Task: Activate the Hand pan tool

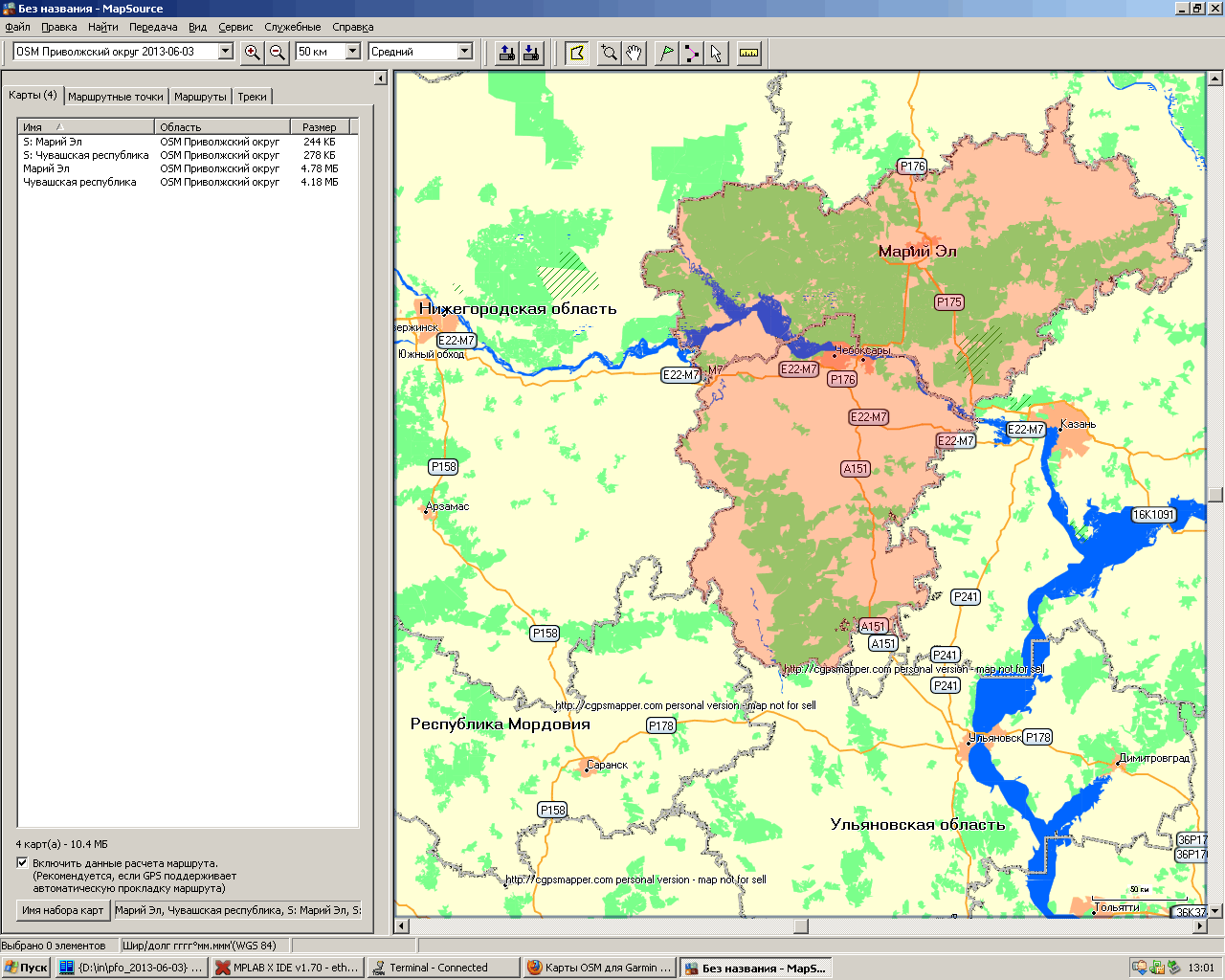Action: (x=634, y=53)
